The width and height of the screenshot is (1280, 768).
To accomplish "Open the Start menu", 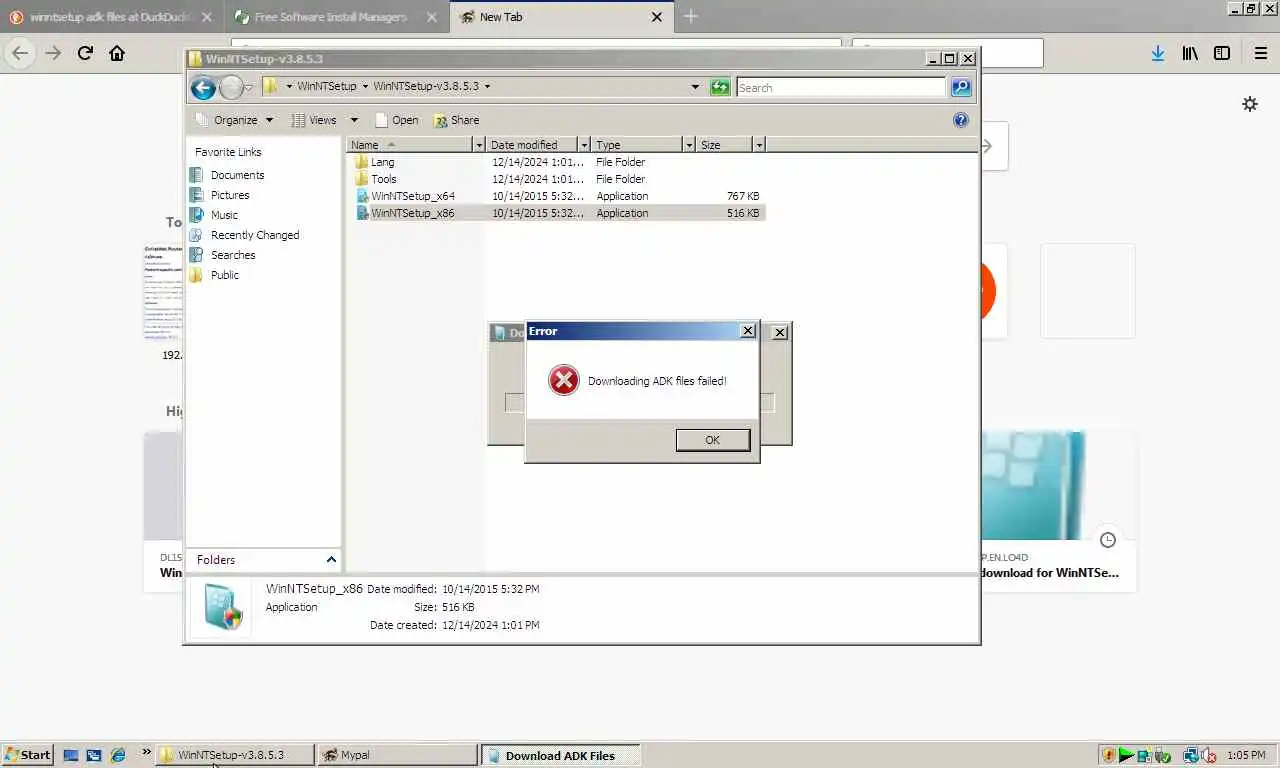I will tap(28, 755).
